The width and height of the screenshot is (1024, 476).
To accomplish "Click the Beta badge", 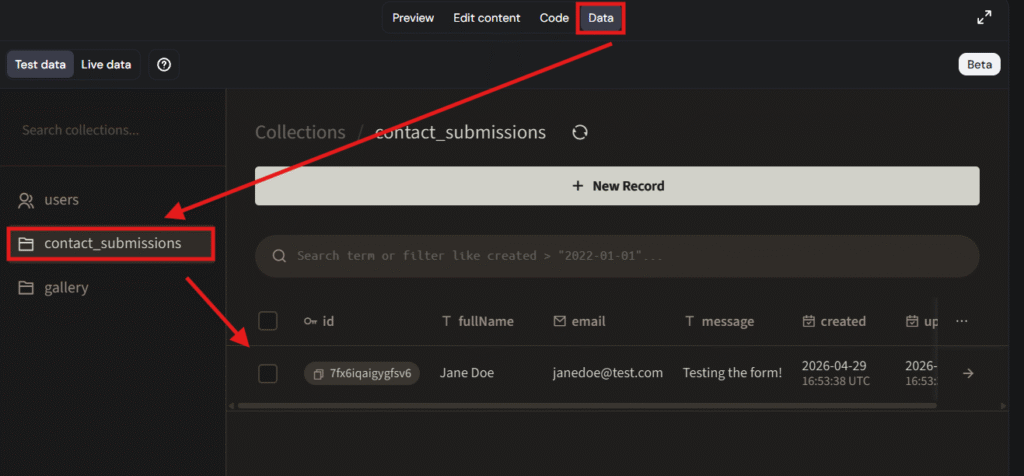I will [x=980, y=65].
